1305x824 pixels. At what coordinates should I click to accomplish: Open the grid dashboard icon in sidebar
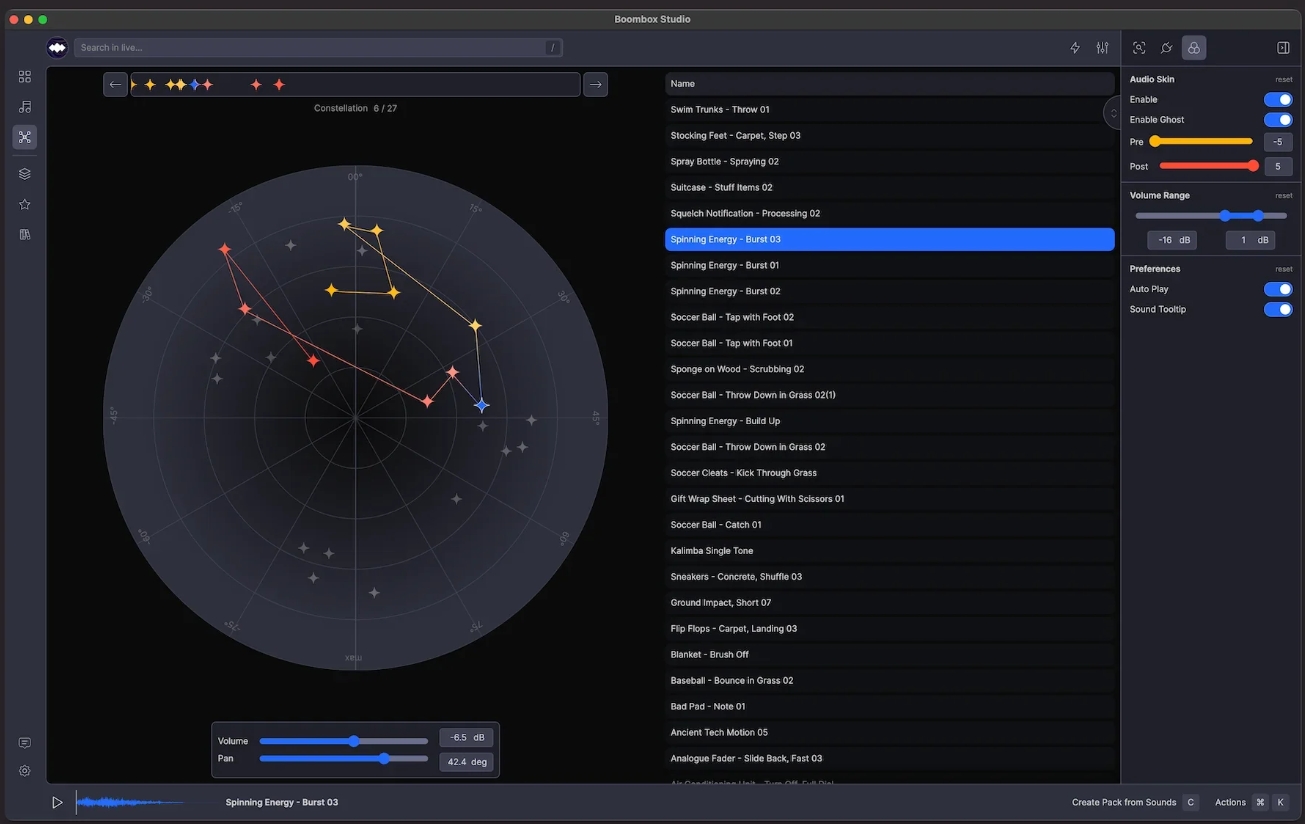pyautogui.click(x=25, y=77)
